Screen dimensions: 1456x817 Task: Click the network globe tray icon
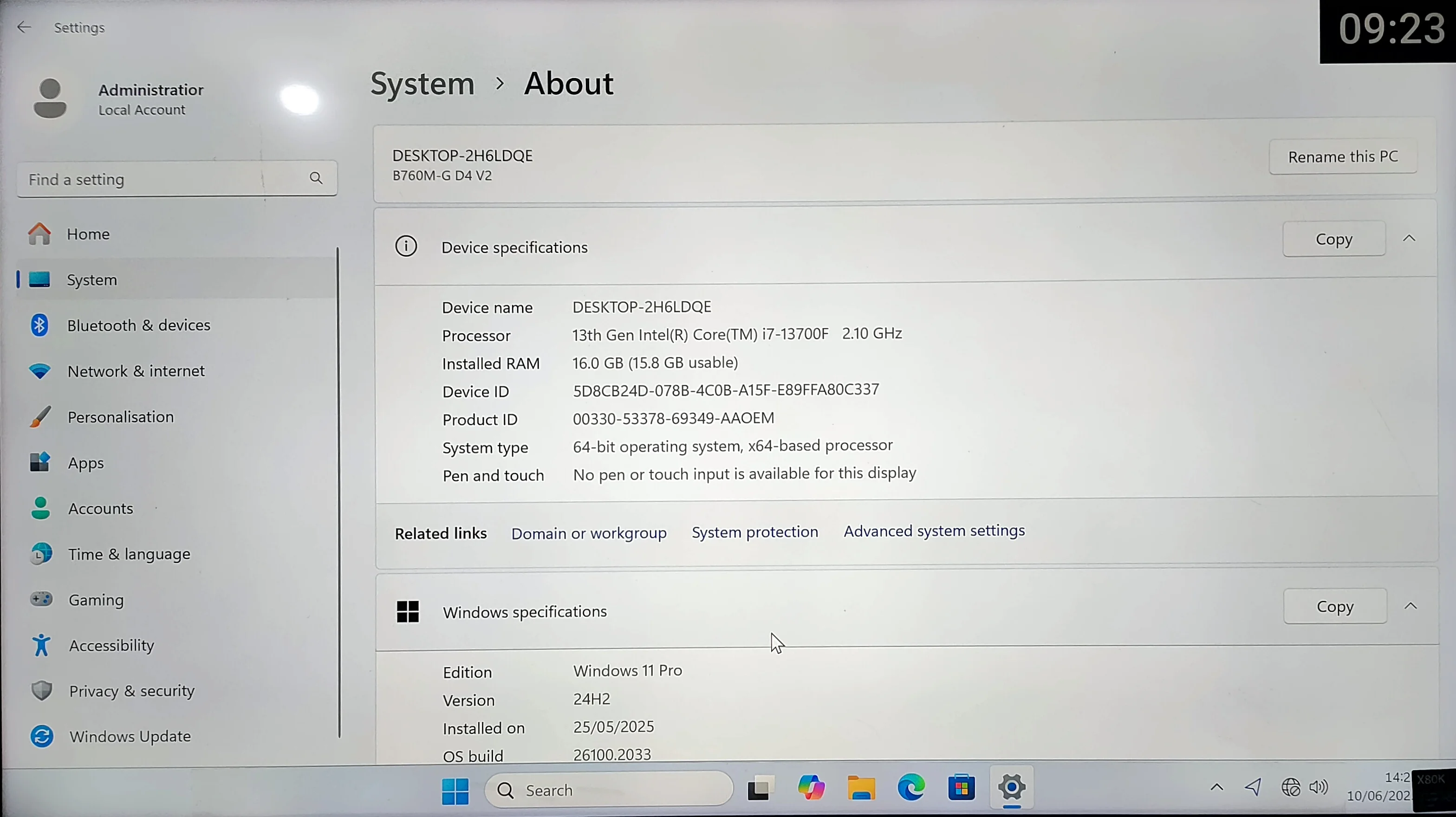[x=1290, y=787]
